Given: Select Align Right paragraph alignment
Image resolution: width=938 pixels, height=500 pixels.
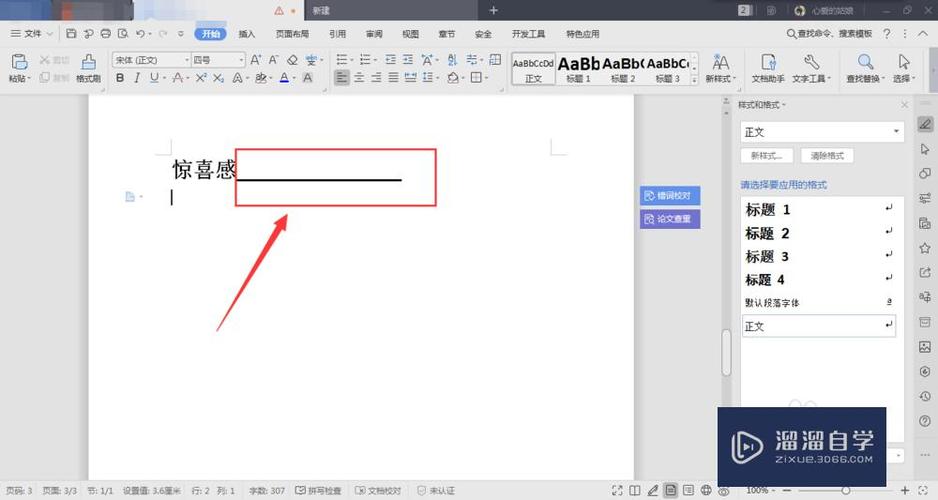Looking at the screenshot, I should [376, 77].
